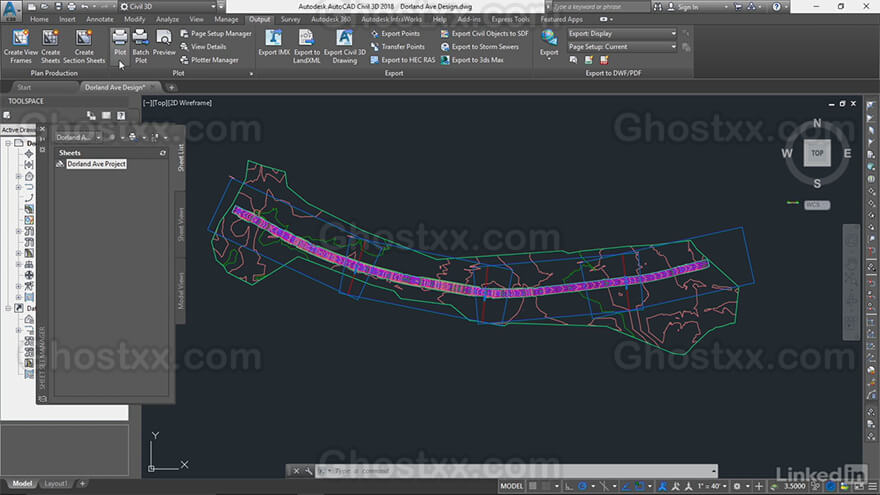Open the WCS coordinate system dropdown
Viewport: 880px width, 495px height.
817,205
